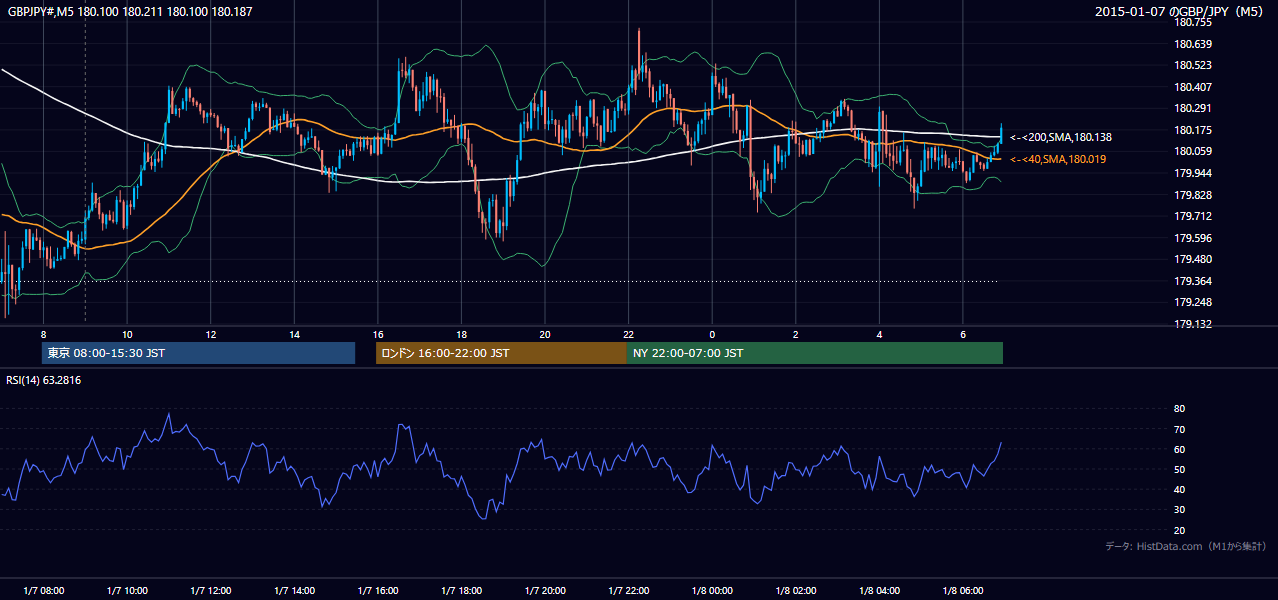Click the 1/8 00:00 bottom time label

(x=712, y=590)
